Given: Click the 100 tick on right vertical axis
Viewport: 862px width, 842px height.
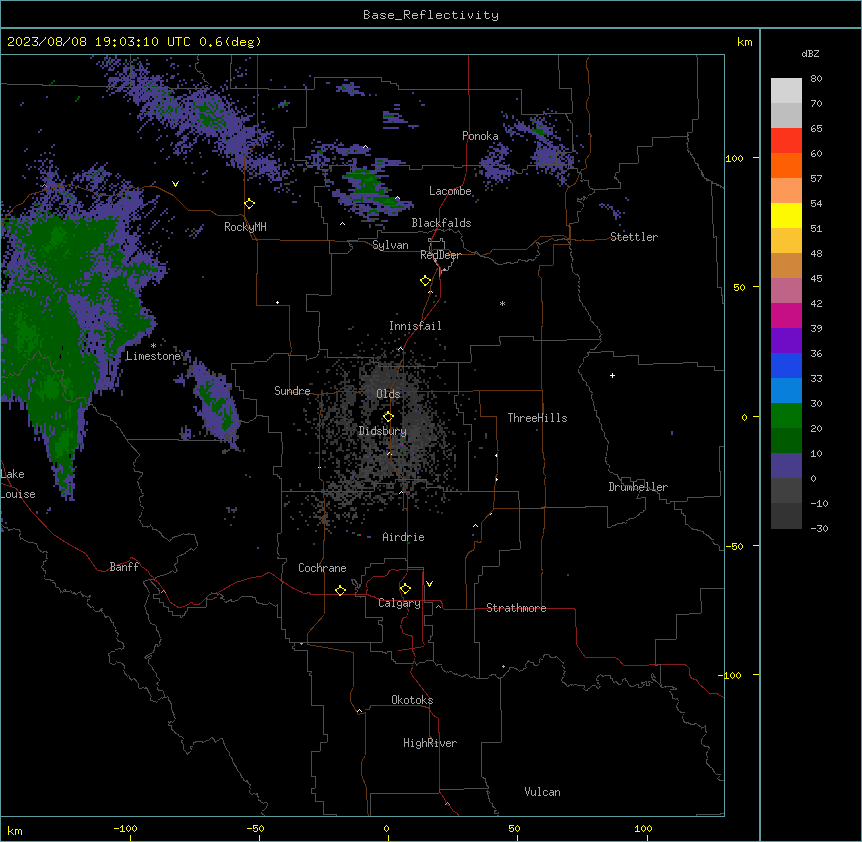Looking at the screenshot, I should [734, 158].
